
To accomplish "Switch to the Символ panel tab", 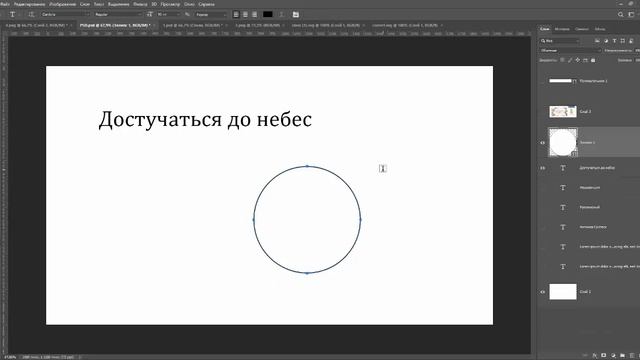I will coord(582,29).
